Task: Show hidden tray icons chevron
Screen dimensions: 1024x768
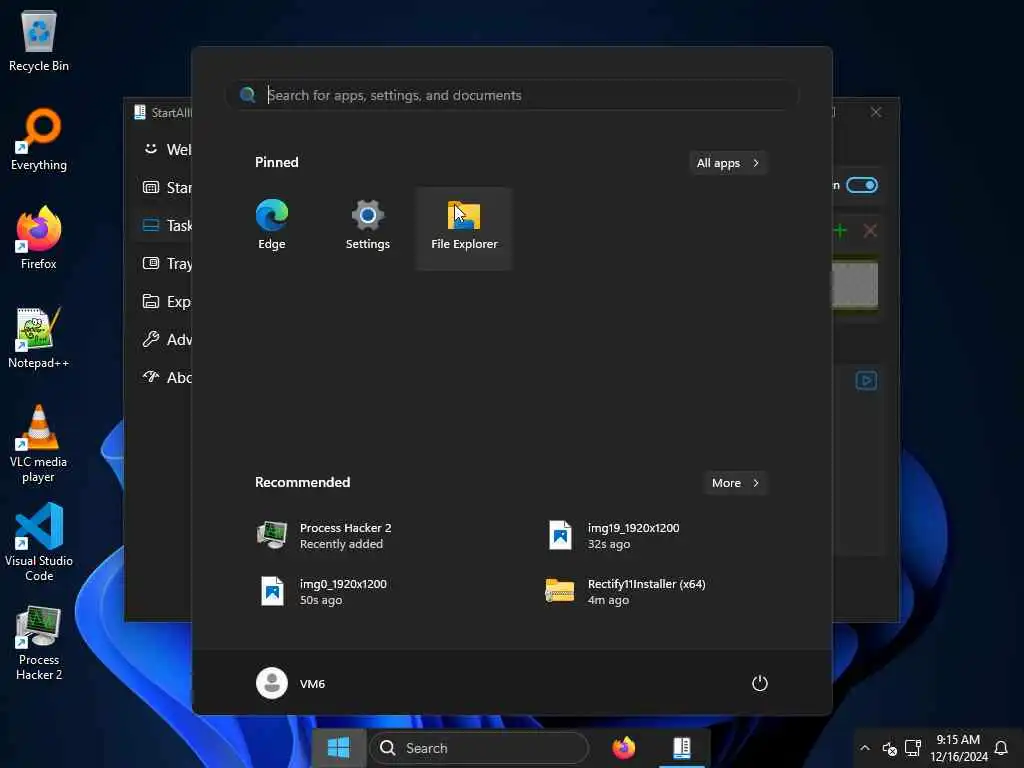Action: pos(865,748)
